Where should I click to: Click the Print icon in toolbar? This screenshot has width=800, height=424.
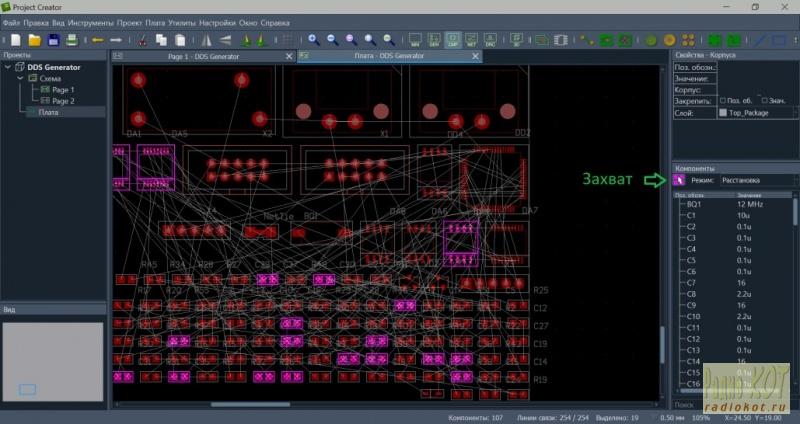click(x=71, y=40)
